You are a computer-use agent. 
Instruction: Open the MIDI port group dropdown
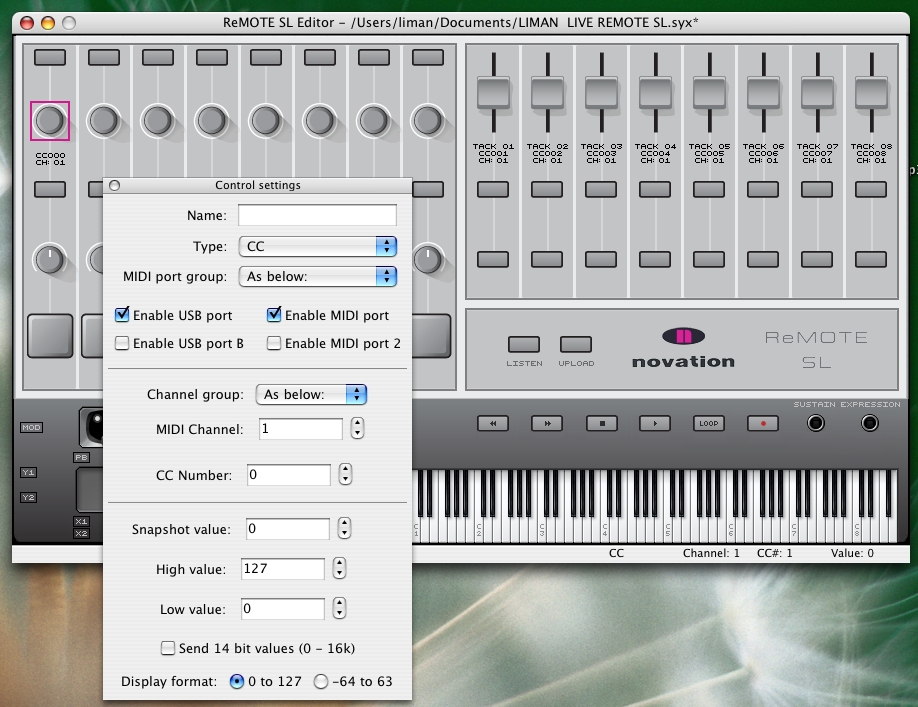tap(317, 276)
